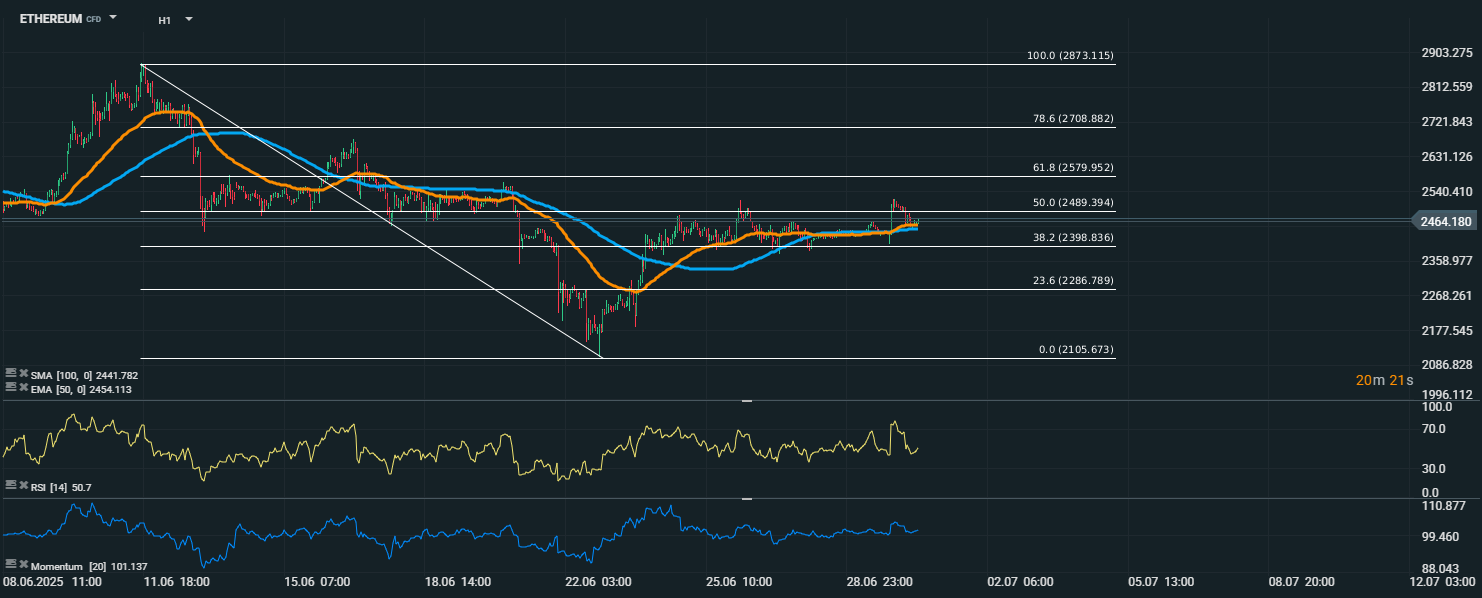
Task: Click price axis value 1996.112
Action: (x=1447, y=395)
